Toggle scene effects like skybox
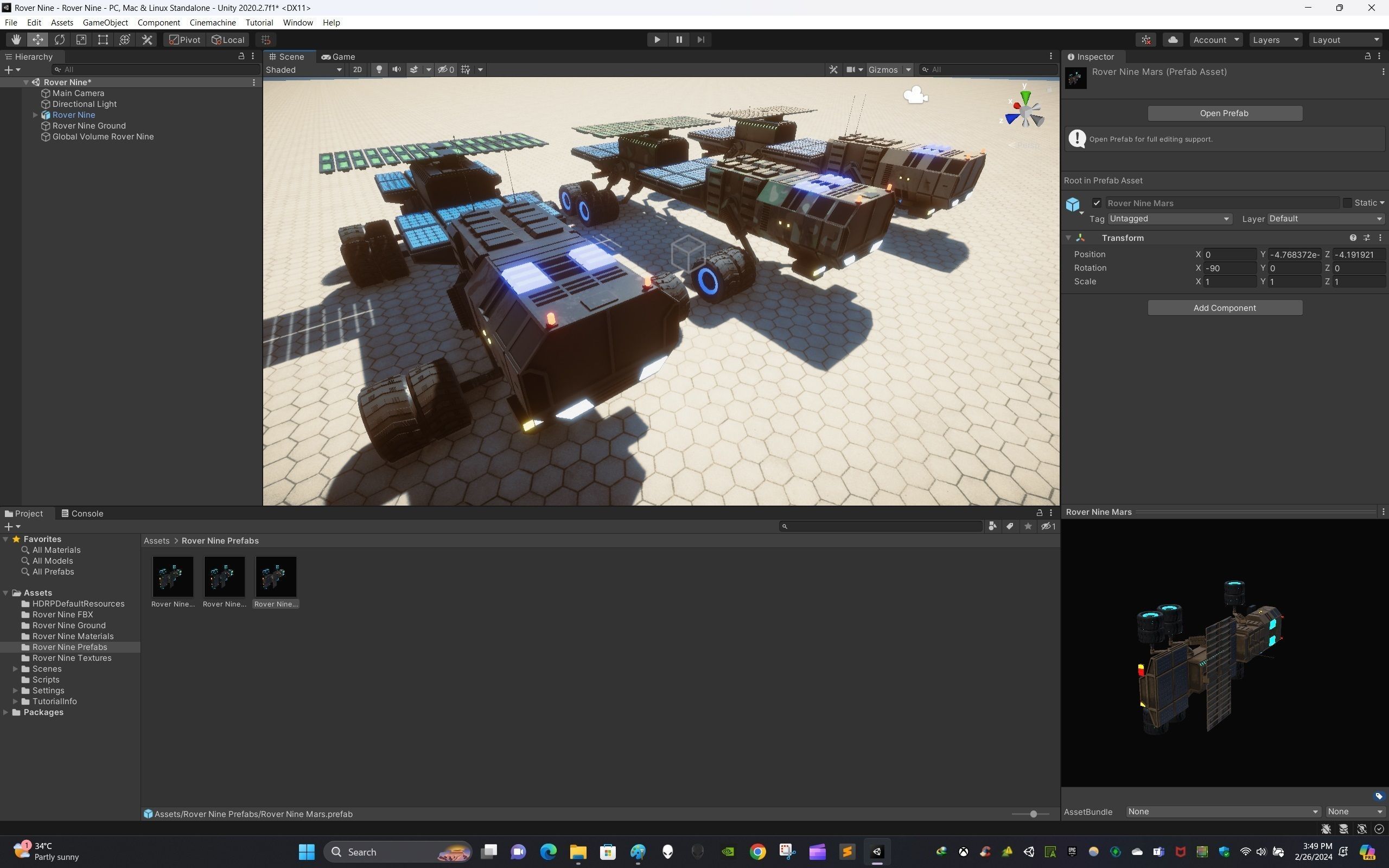Viewport: 1389px width, 868px height. 414,69
